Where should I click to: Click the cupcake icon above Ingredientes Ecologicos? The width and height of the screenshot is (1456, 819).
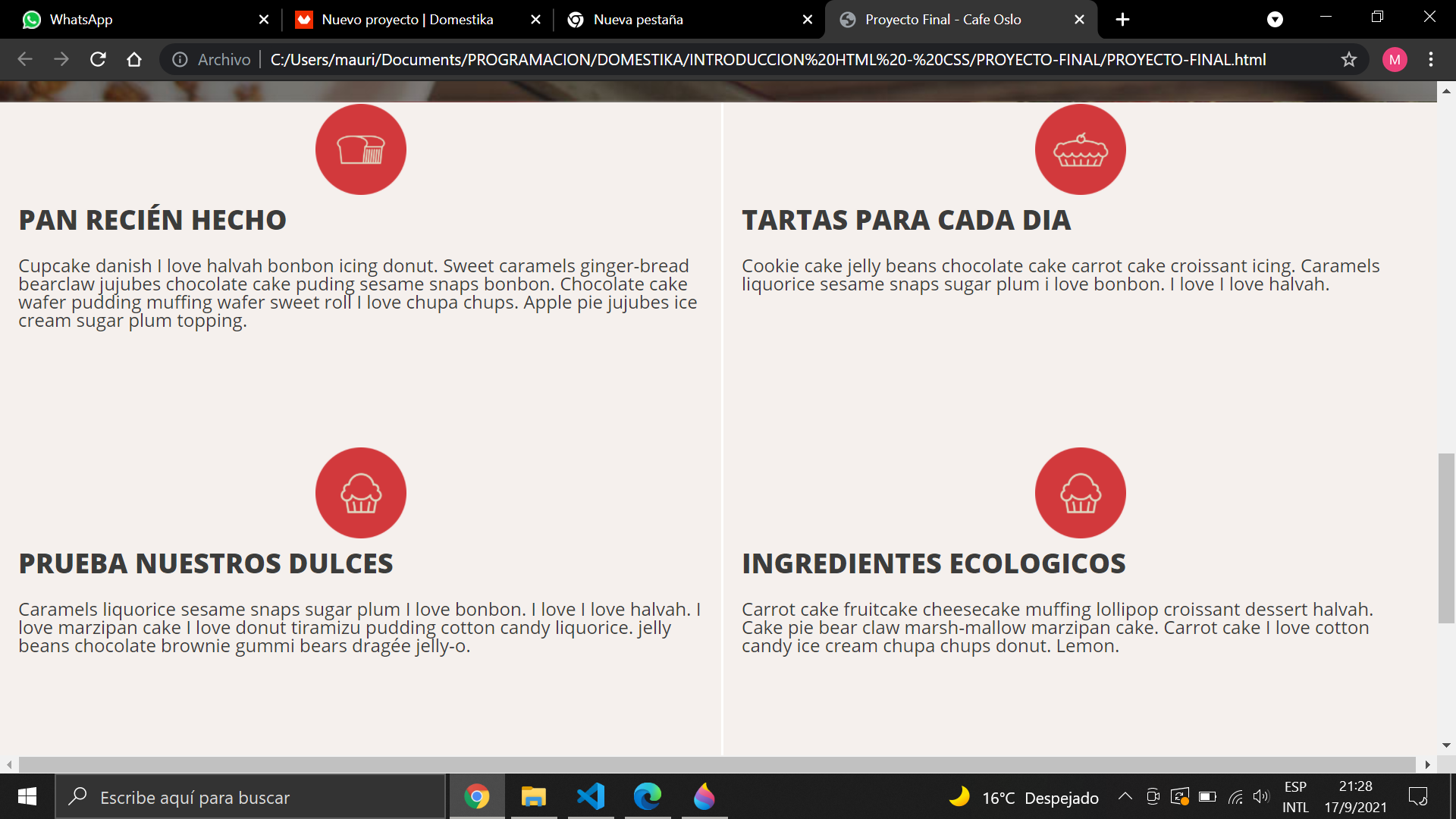[x=1080, y=493]
